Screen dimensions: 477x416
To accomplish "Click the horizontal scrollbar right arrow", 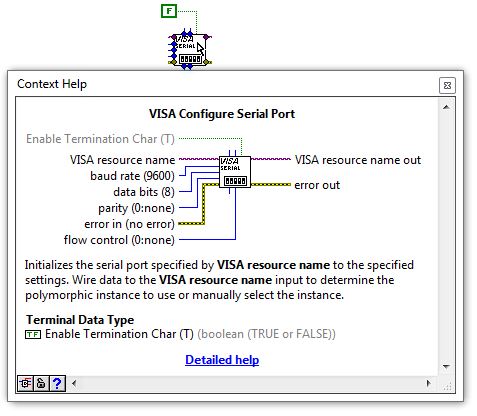I will pyautogui.click(x=429, y=384).
